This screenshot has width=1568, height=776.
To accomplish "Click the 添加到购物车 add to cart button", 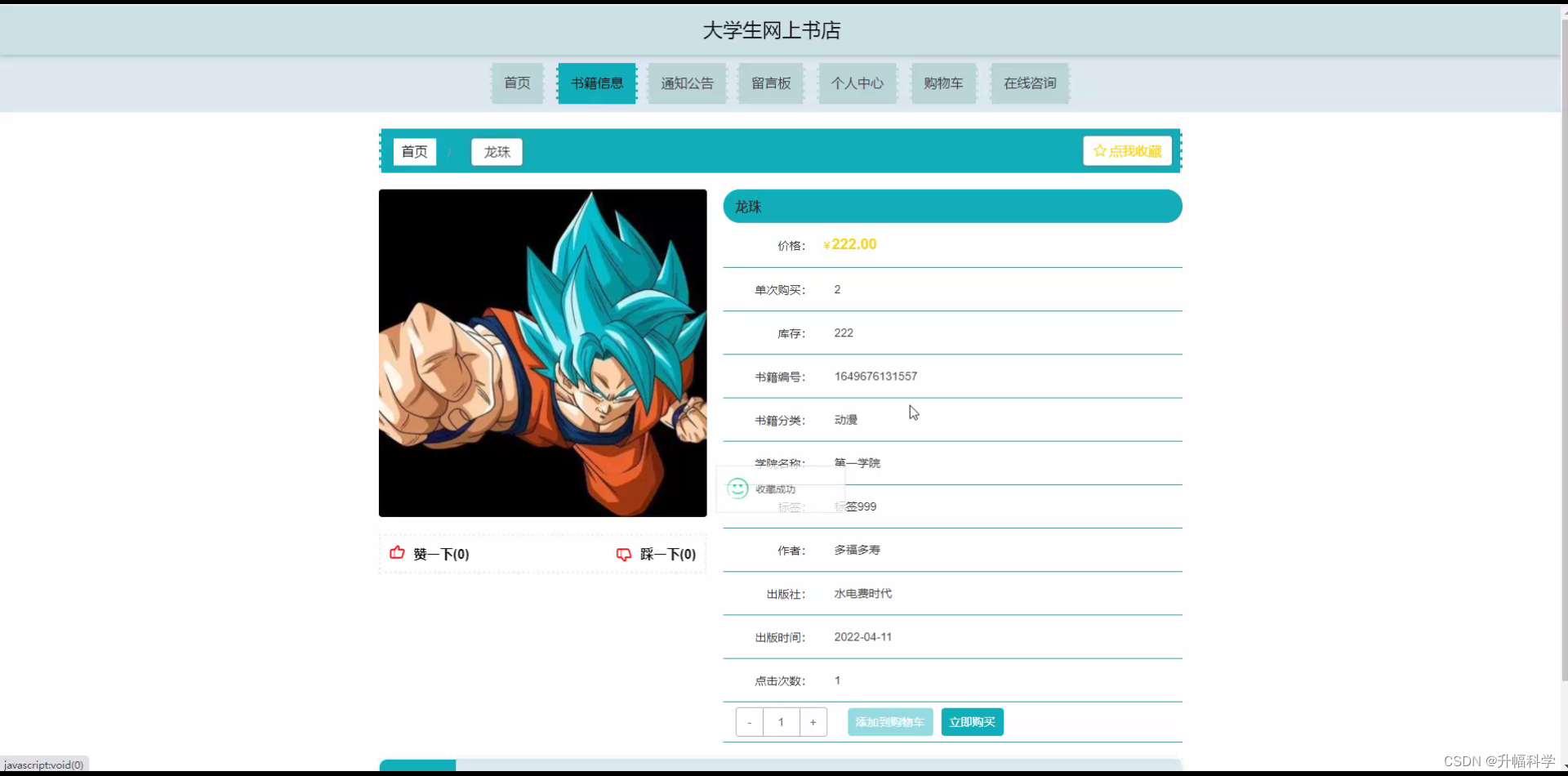I will (889, 721).
